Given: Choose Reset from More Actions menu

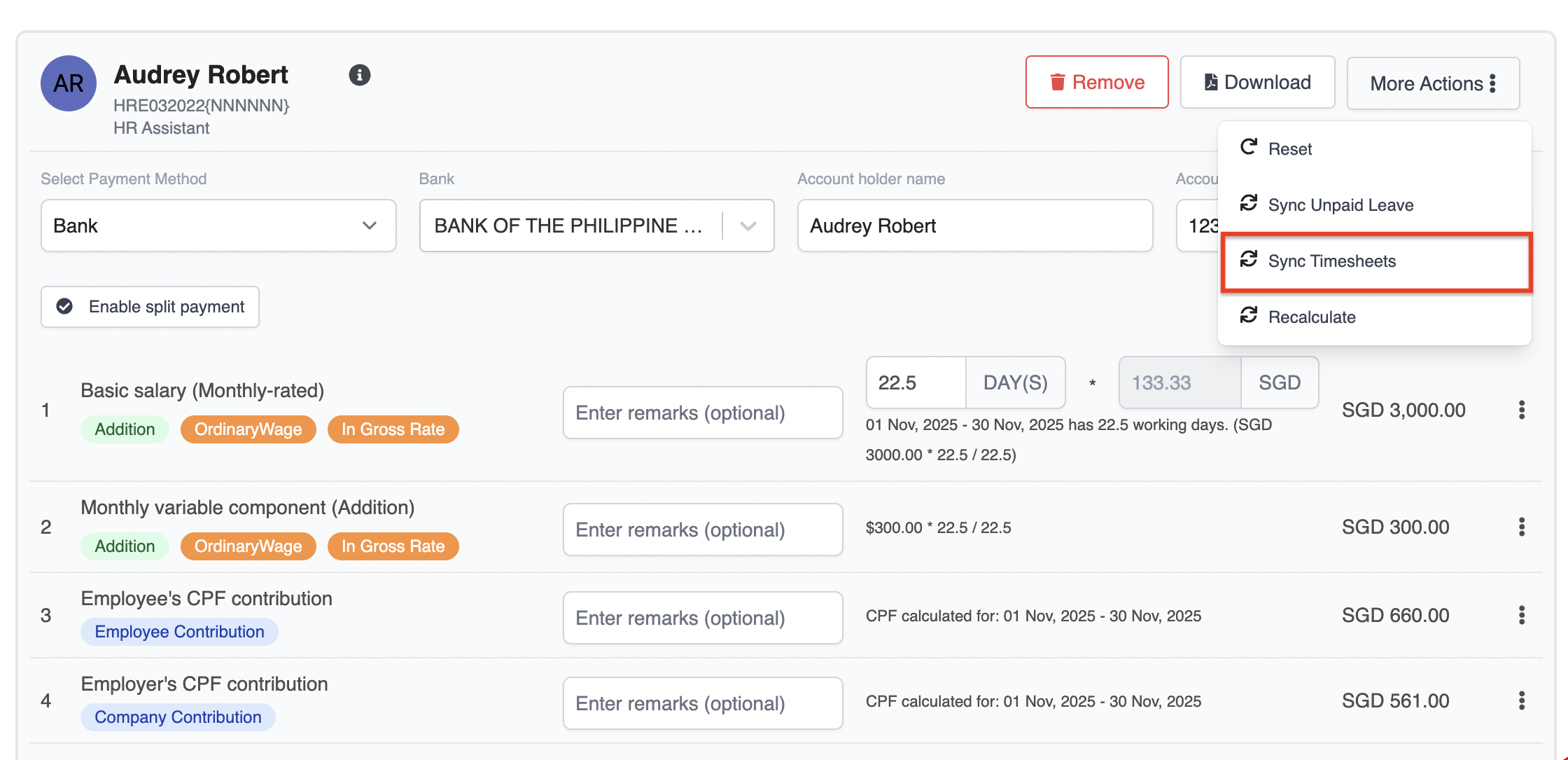Looking at the screenshot, I should [x=1290, y=148].
